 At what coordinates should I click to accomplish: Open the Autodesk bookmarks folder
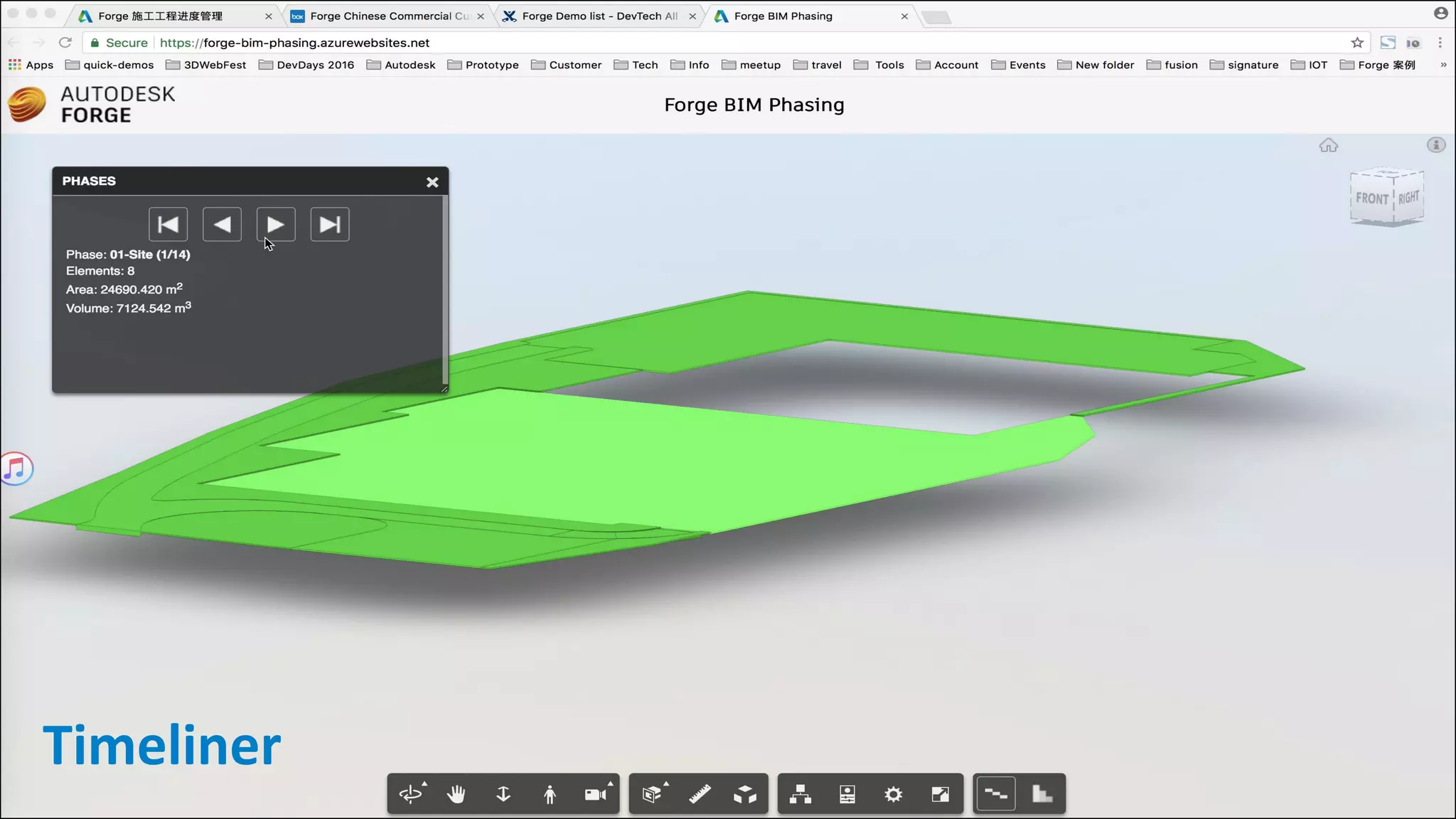click(x=401, y=65)
